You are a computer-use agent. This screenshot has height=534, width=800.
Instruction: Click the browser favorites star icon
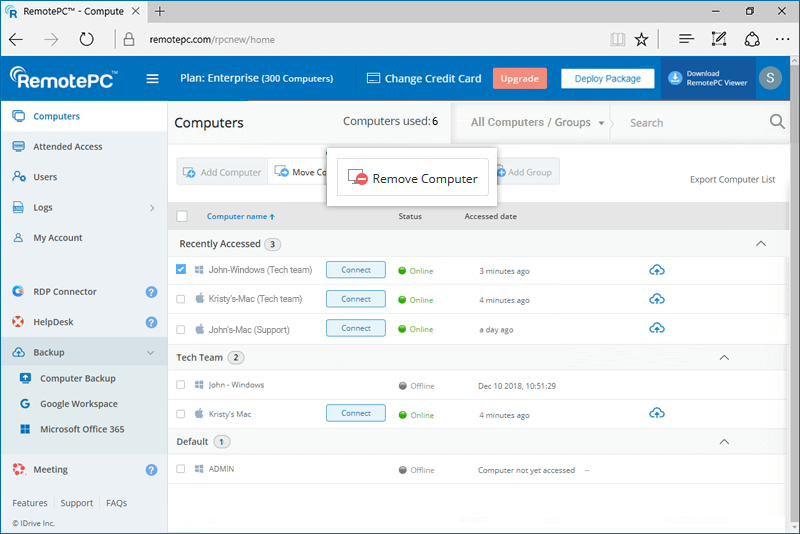[x=641, y=40]
